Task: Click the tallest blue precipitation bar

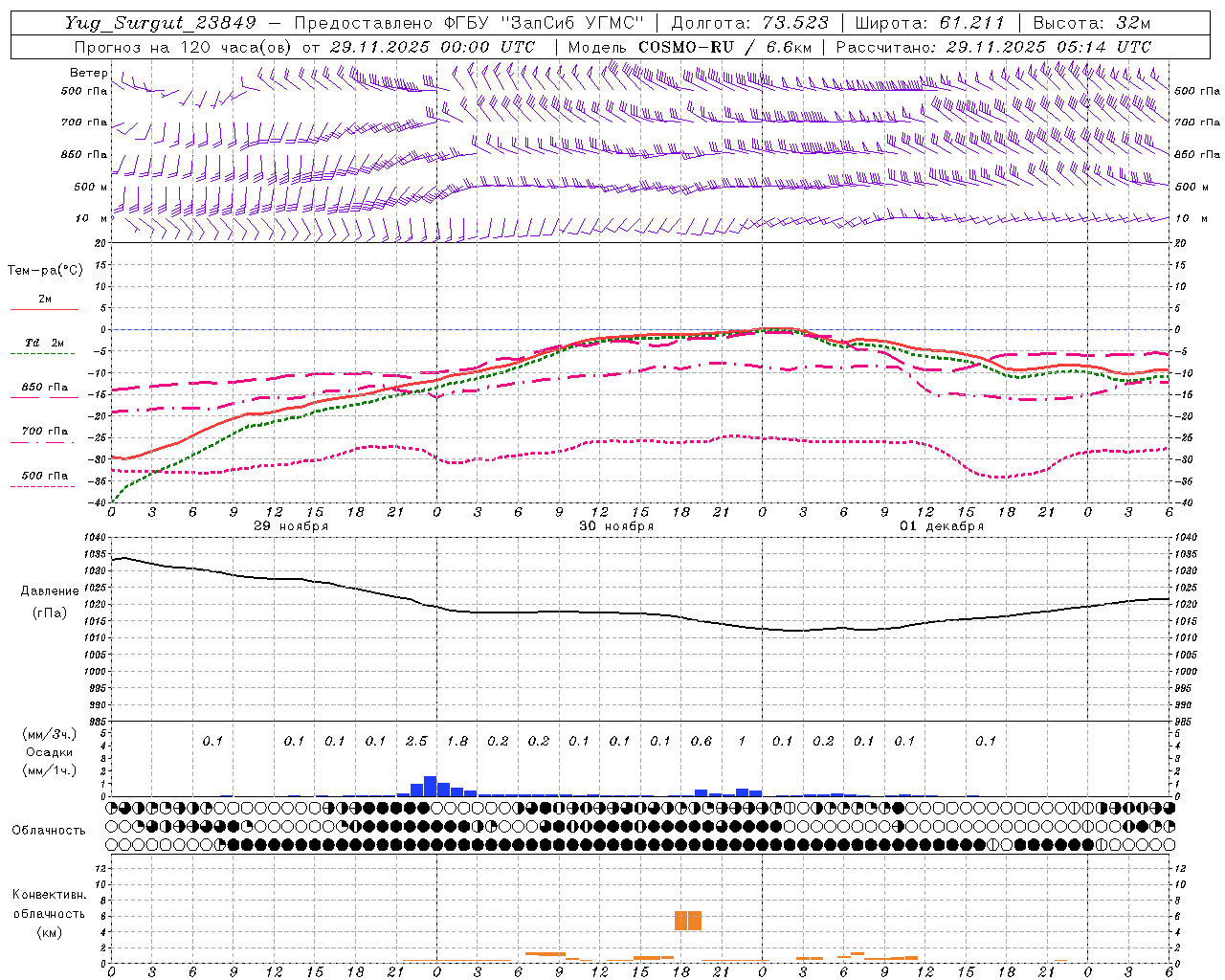Action: [x=430, y=786]
